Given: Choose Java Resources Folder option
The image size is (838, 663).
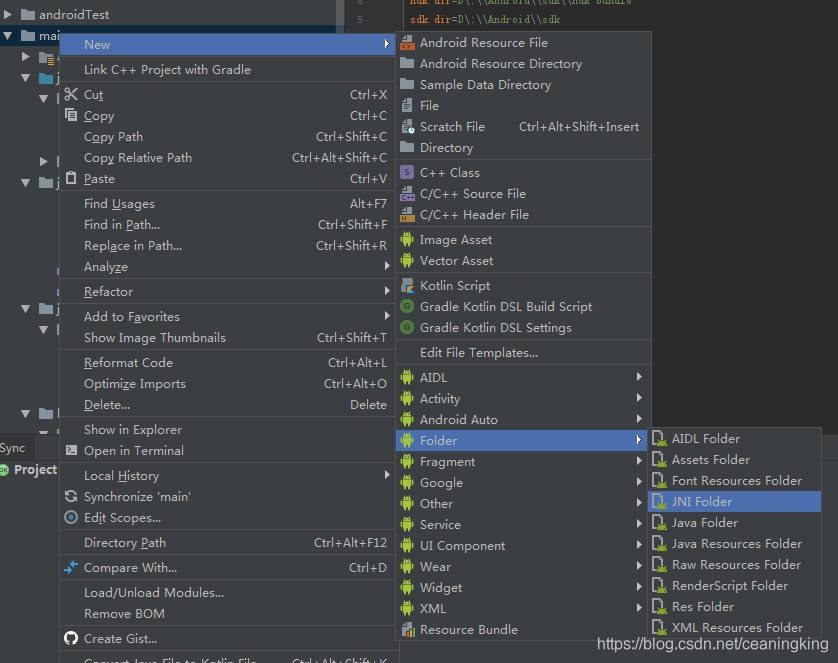Looking at the screenshot, I should click(x=735, y=543).
